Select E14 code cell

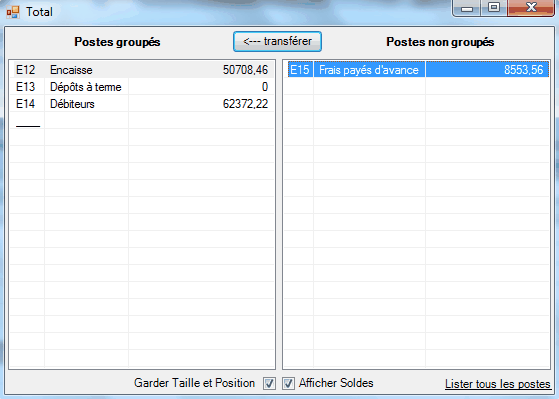[x=26, y=104]
